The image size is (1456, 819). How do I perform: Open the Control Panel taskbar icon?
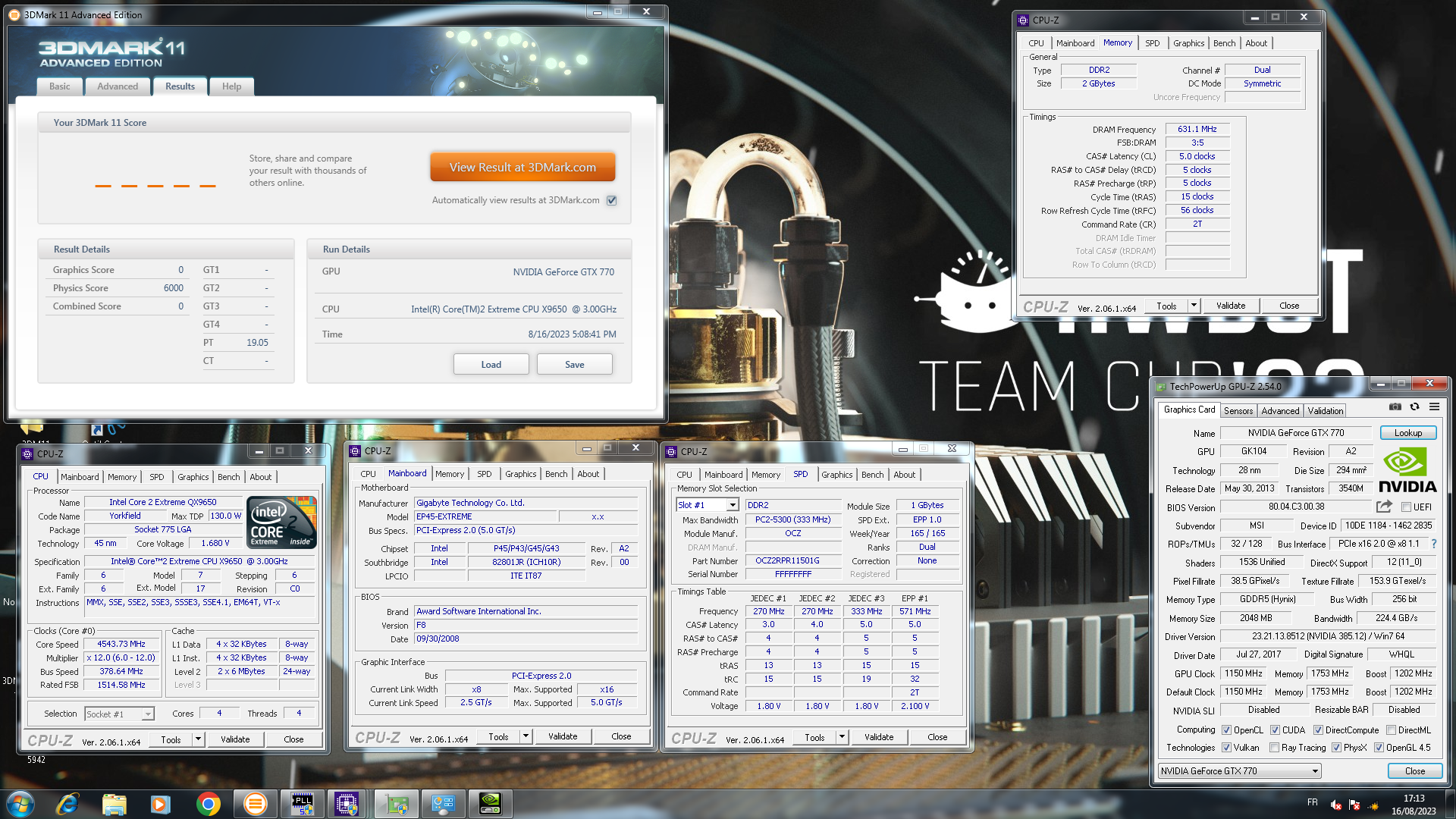[x=444, y=804]
